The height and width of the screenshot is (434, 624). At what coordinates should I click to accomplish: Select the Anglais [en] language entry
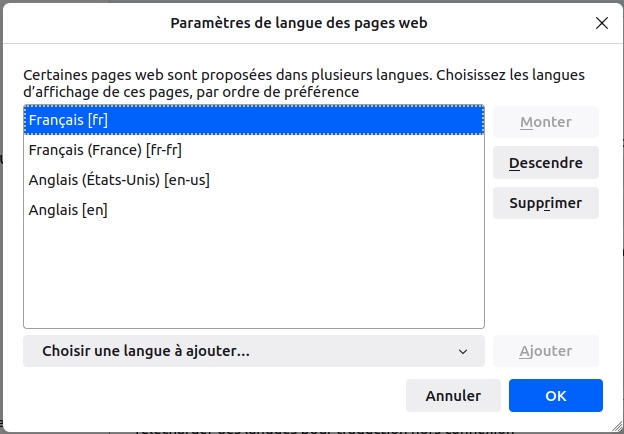coord(68,210)
